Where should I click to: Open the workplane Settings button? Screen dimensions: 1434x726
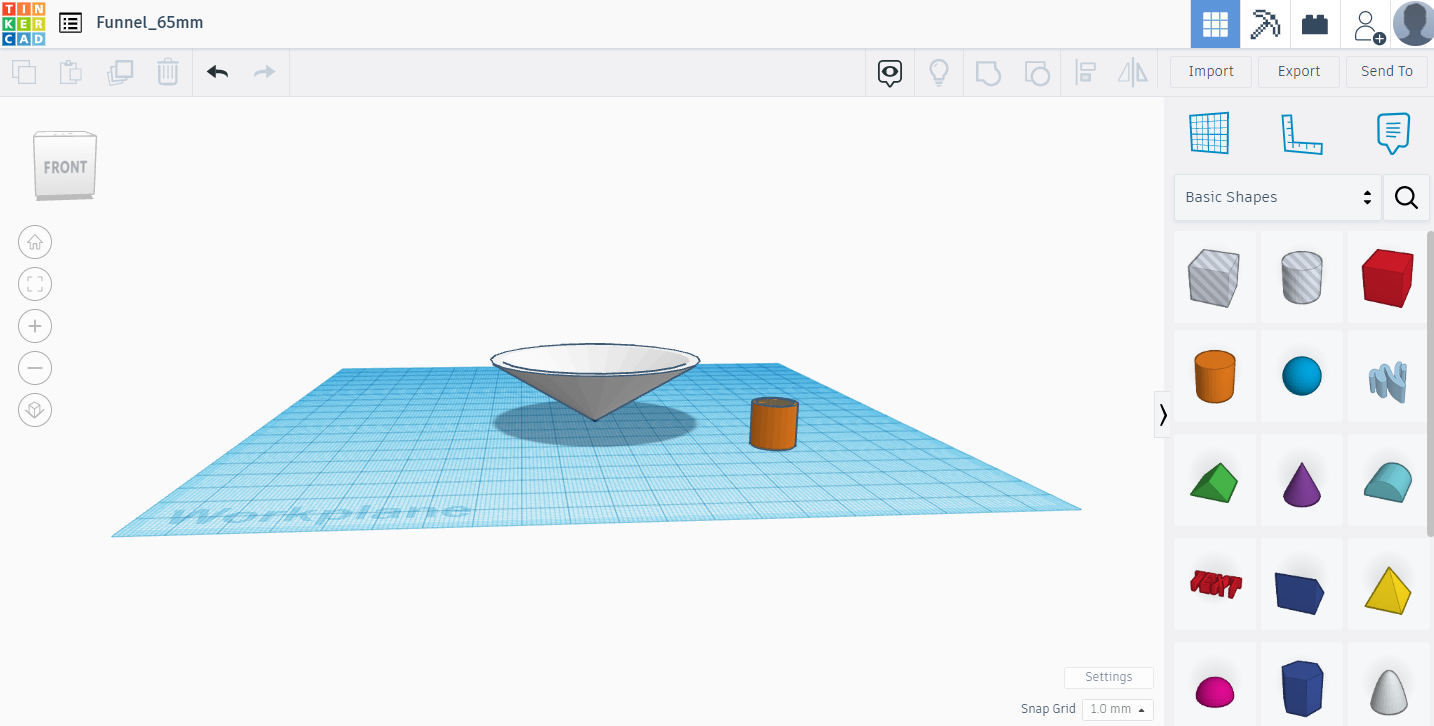point(1109,677)
